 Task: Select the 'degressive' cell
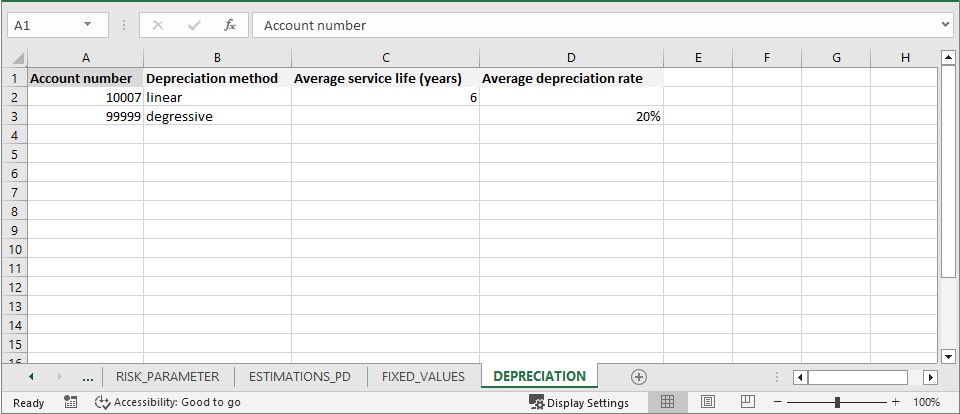pos(217,116)
